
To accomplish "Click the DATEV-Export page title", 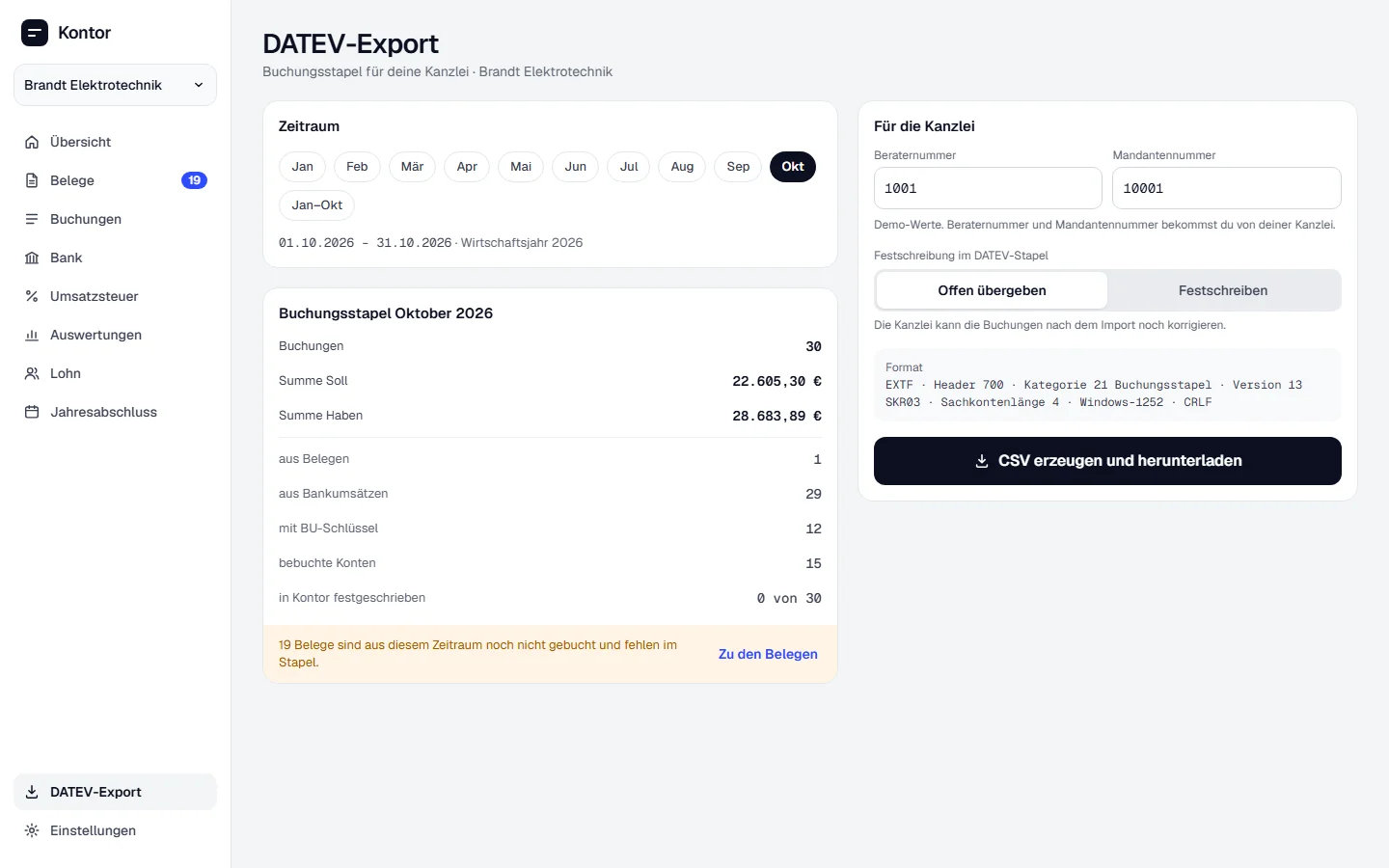I will 350,43.
